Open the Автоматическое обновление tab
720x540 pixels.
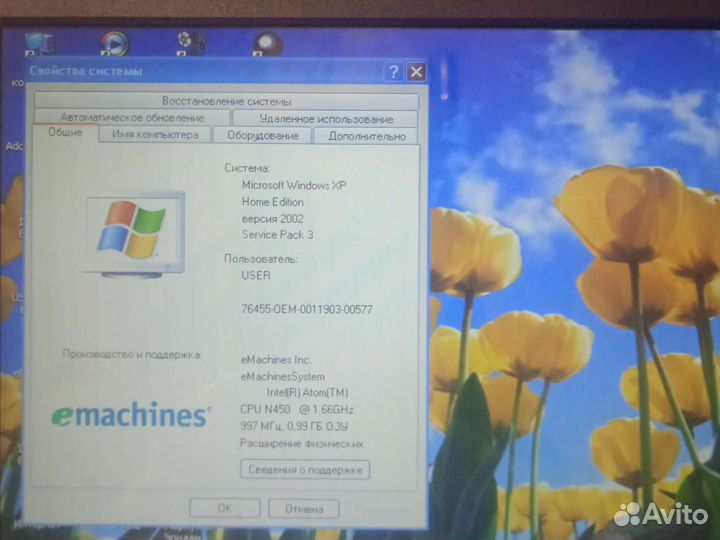(132, 118)
